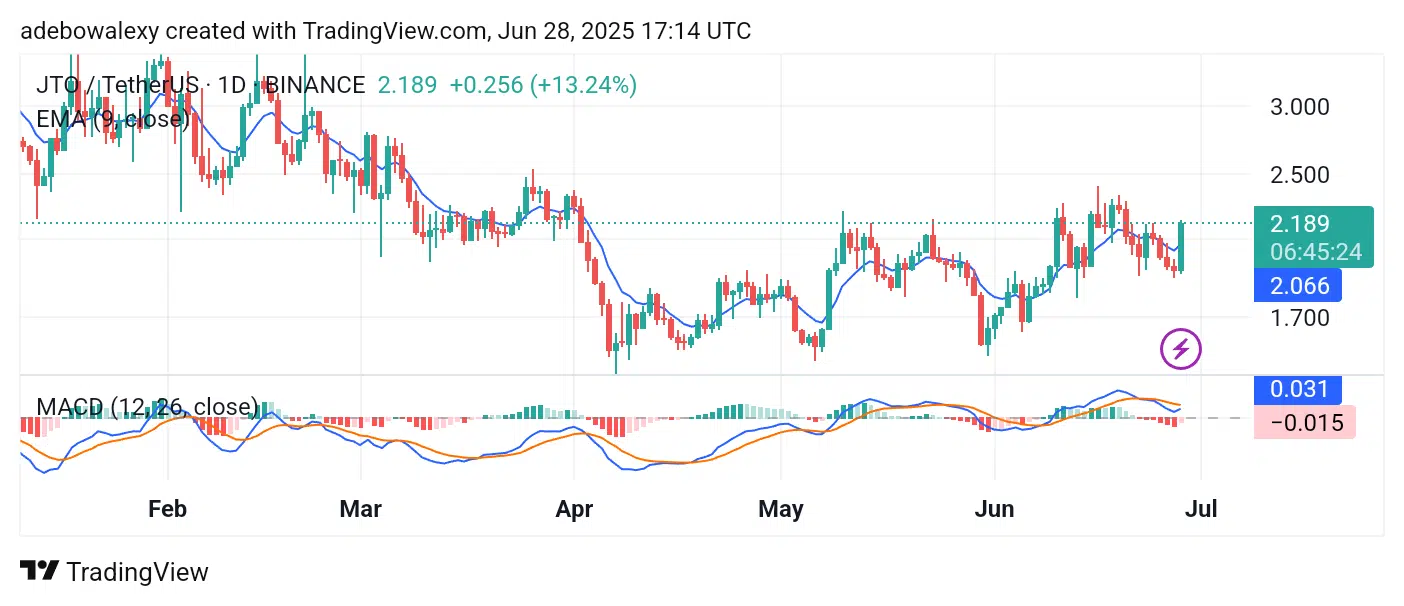Select the EMA (9, close) indicator legend
This screenshot has height=606, width=1404.
[112, 119]
